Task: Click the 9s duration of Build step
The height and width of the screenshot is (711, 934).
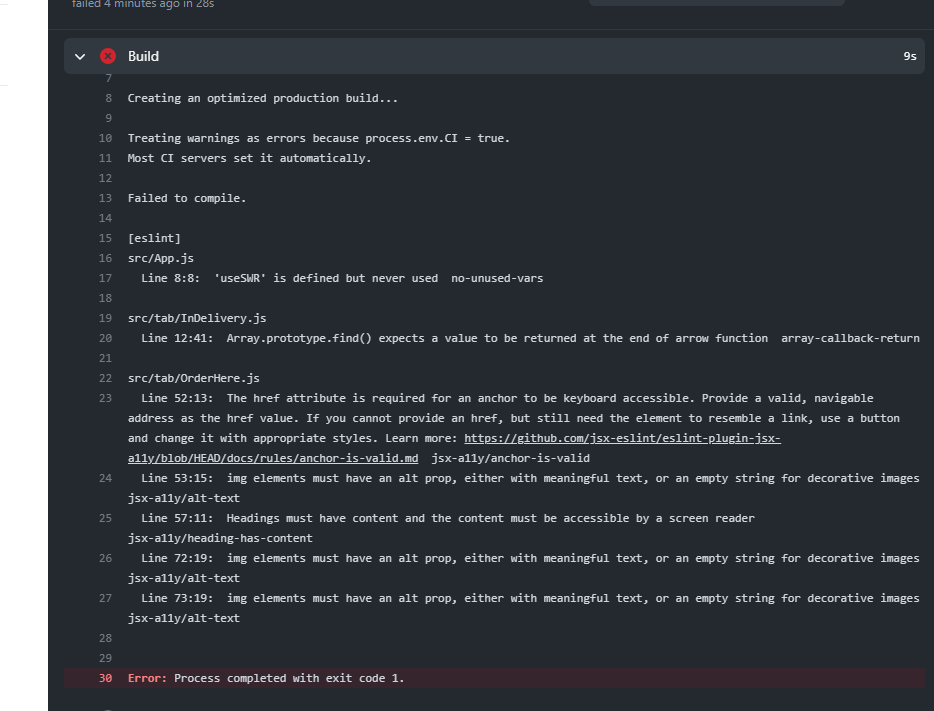Action: 910,56
